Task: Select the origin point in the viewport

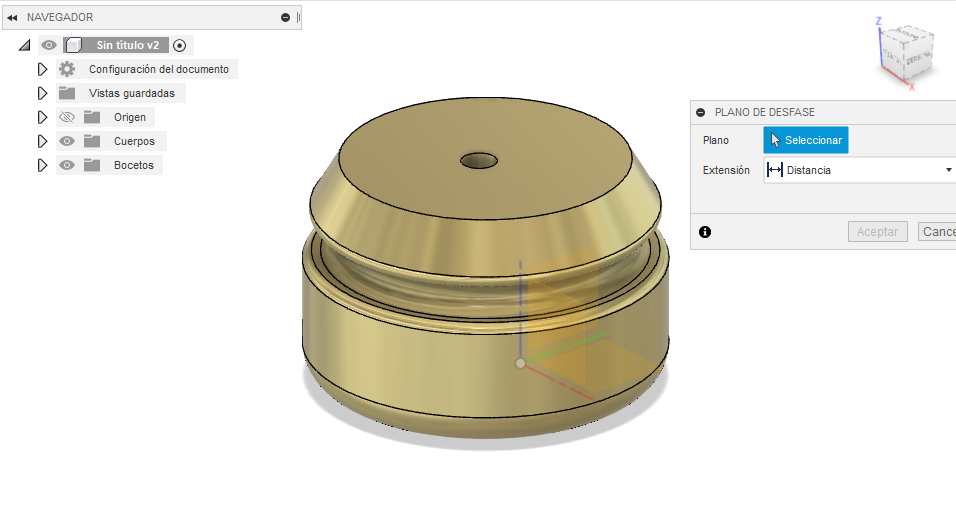Action: [520, 363]
